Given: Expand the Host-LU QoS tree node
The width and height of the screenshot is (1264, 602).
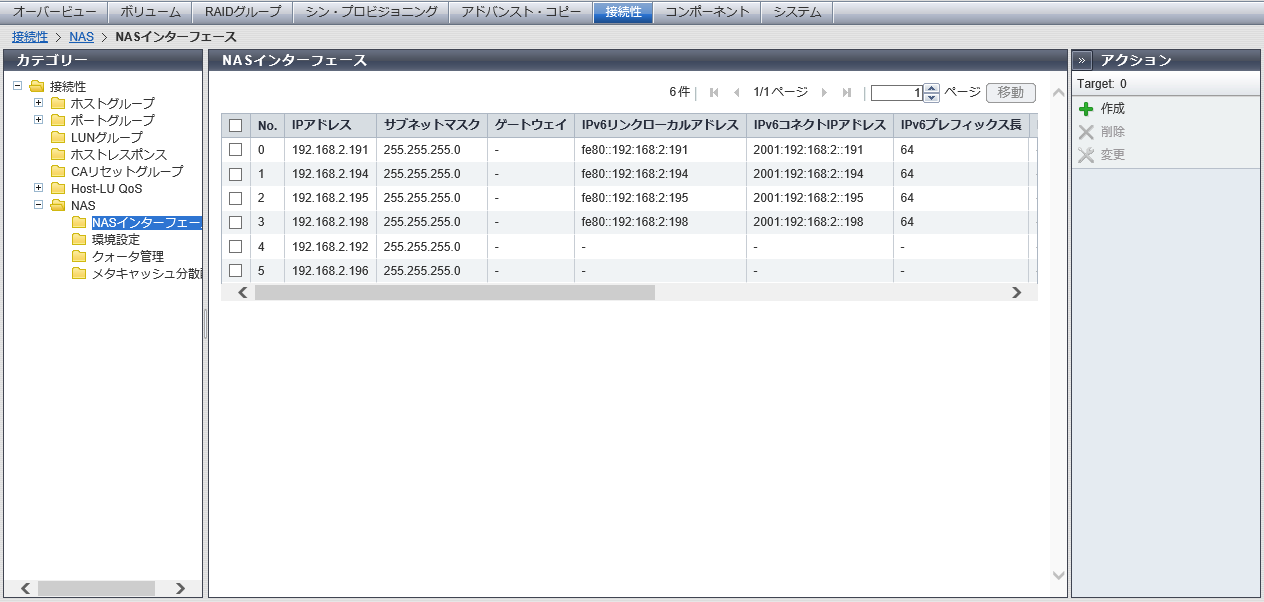Looking at the screenshot, I should (x=38, y=188).
